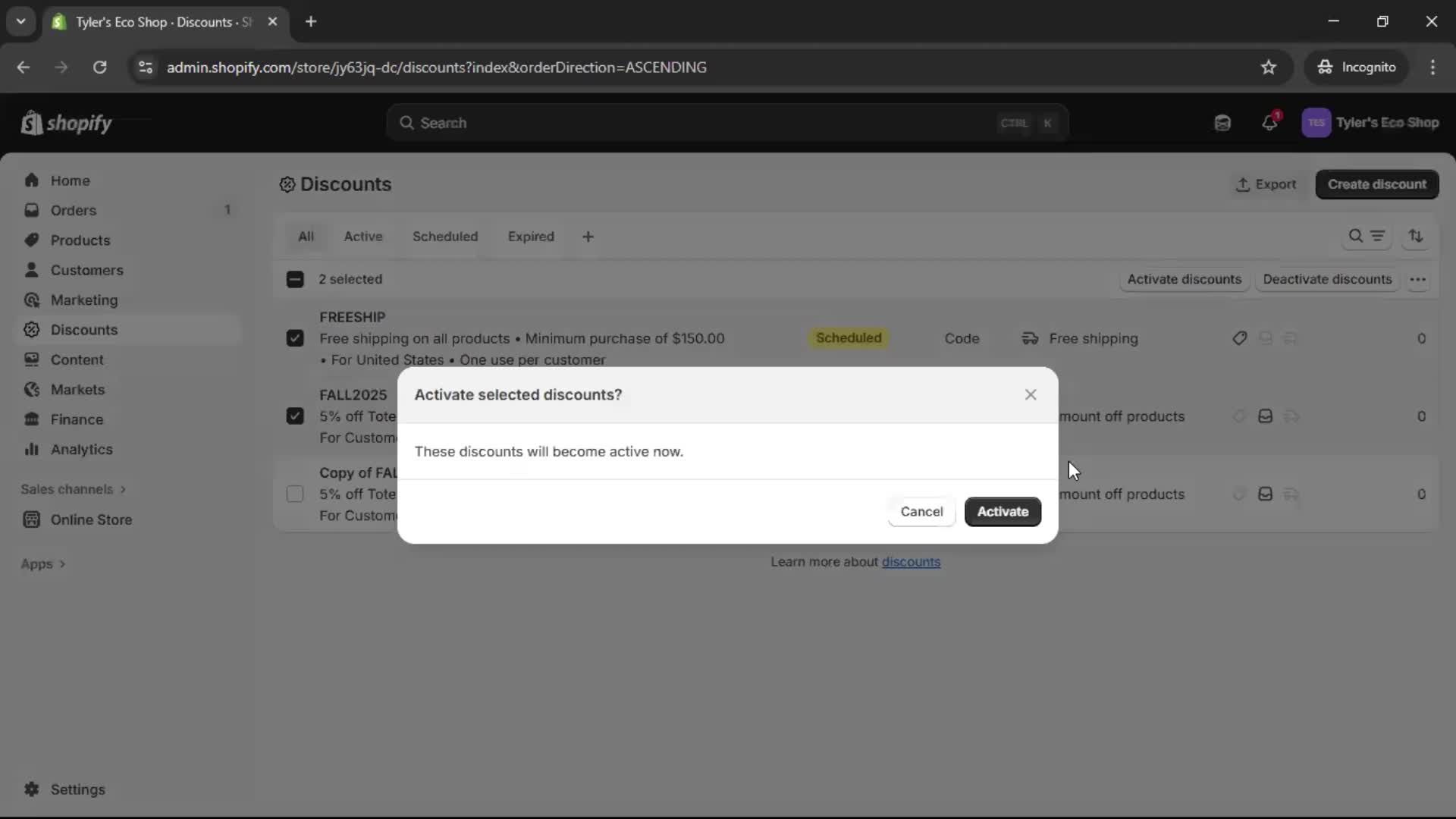Toggle the select-all checkbox showing 2 selected

[x=295, y=279]
